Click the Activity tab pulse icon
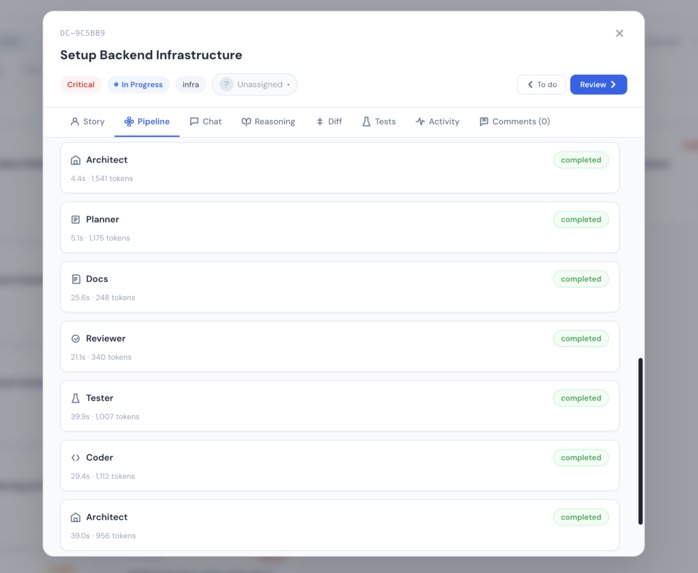Viewport: 698px width, 573px height. 420,122
